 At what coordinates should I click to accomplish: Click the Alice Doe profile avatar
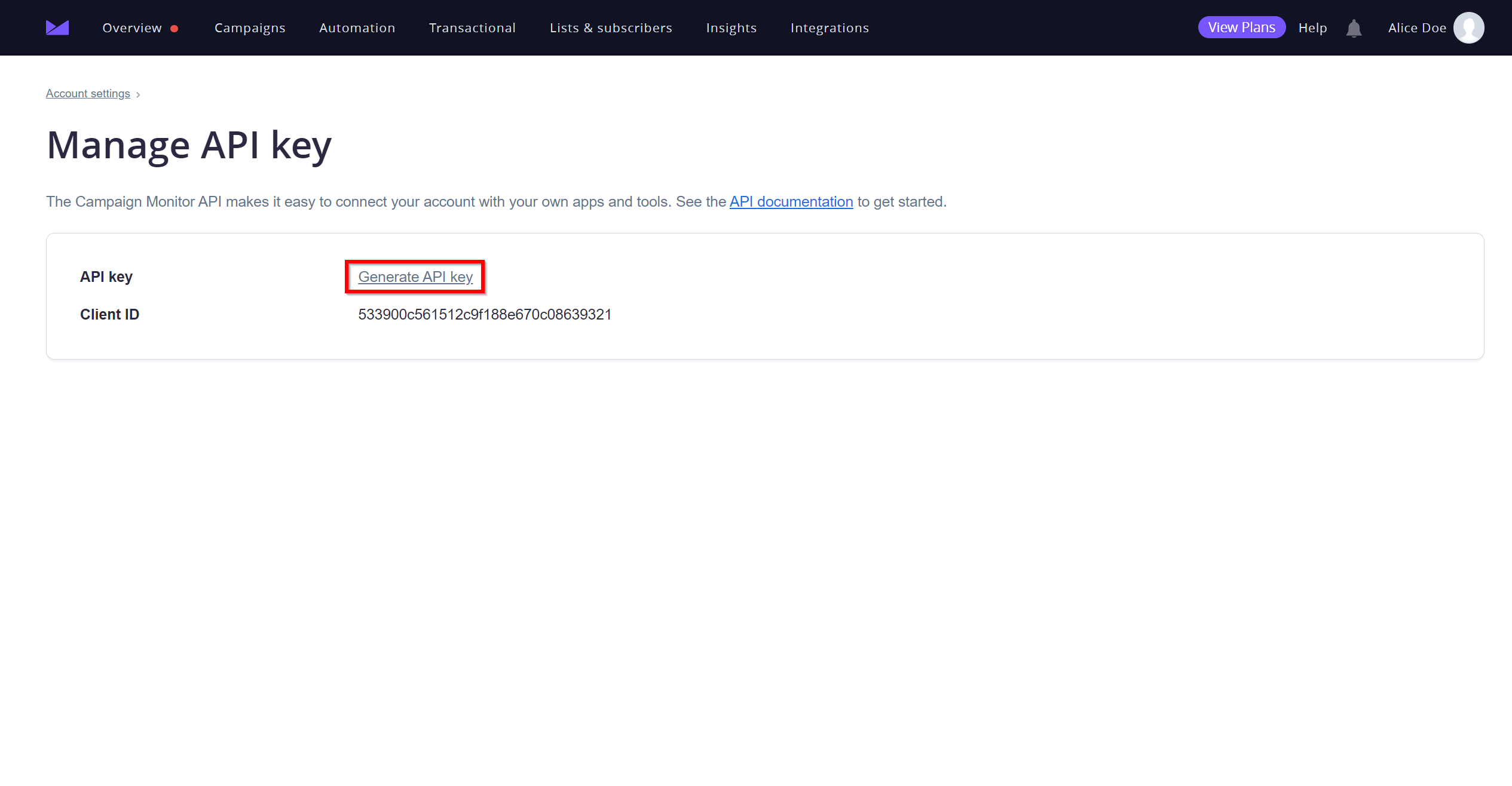coord(1468,27)
